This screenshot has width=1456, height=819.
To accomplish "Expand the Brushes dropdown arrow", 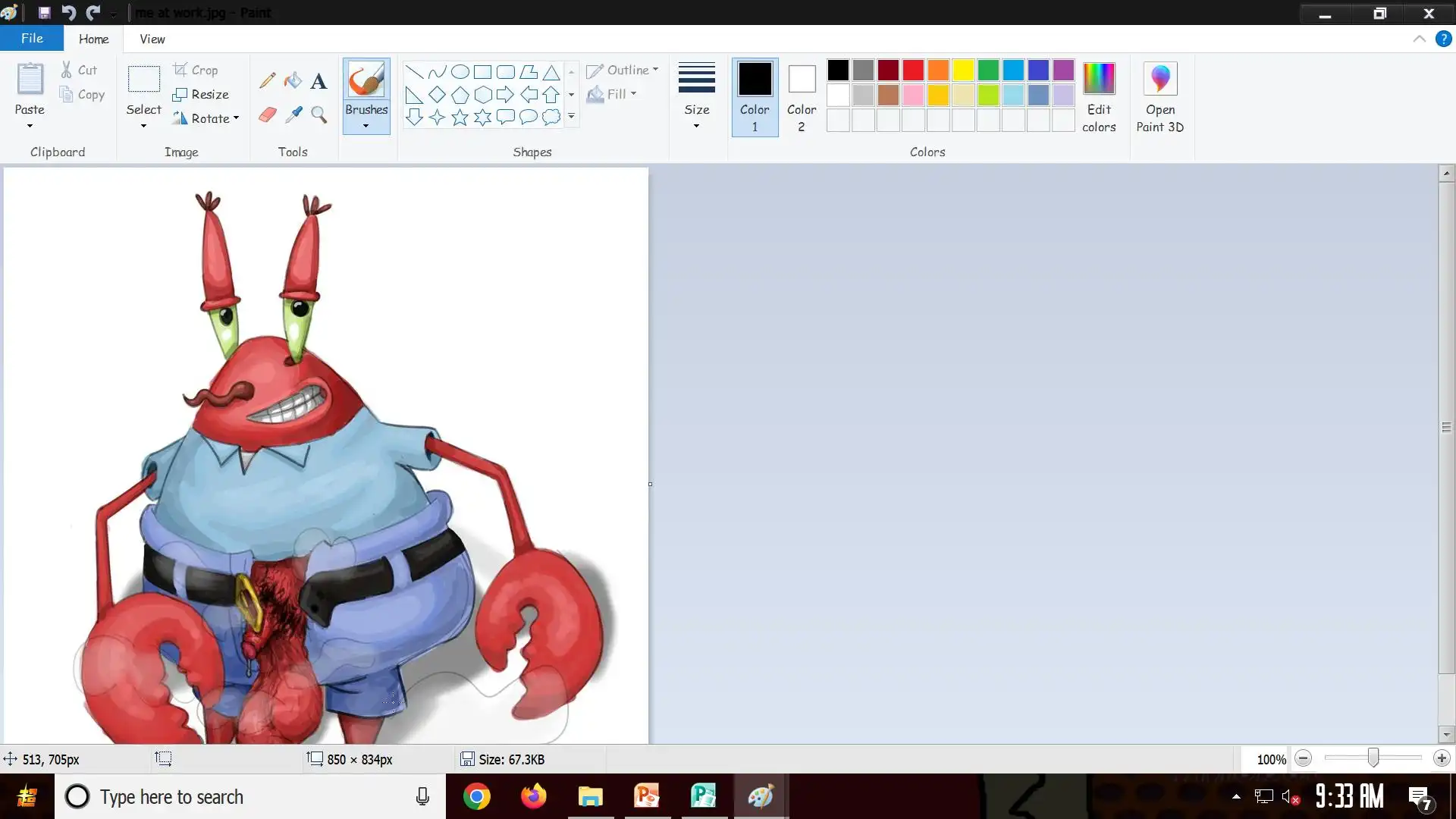I will tap(366, 126).
